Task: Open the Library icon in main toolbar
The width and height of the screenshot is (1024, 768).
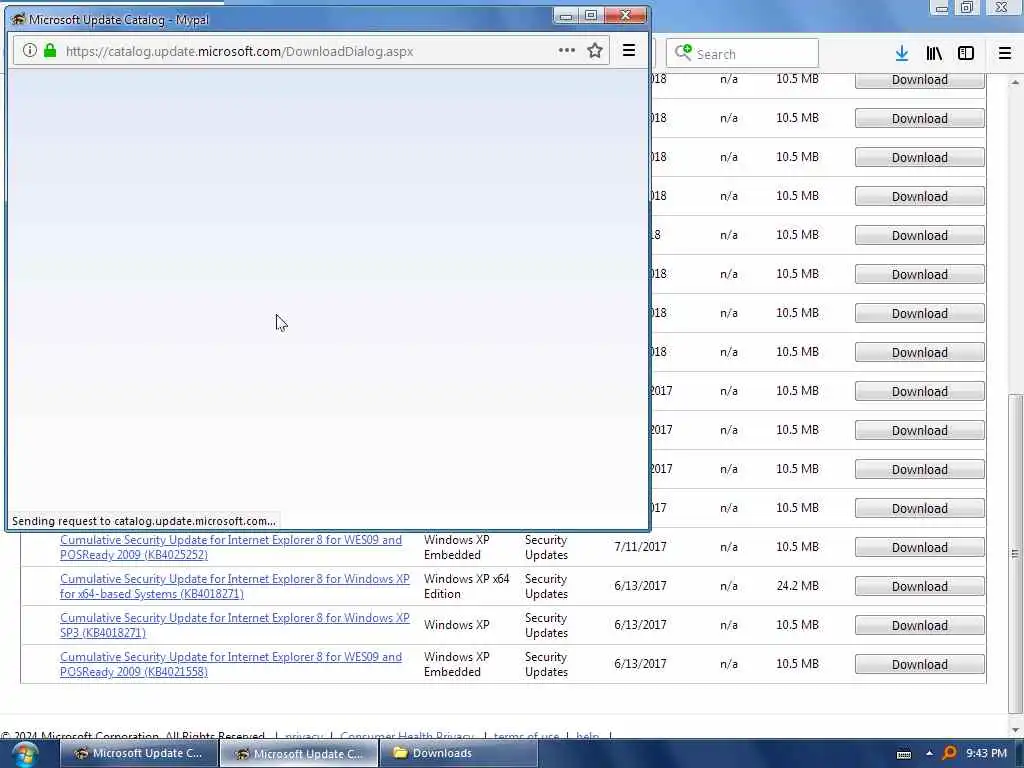Action: [934, 54]
